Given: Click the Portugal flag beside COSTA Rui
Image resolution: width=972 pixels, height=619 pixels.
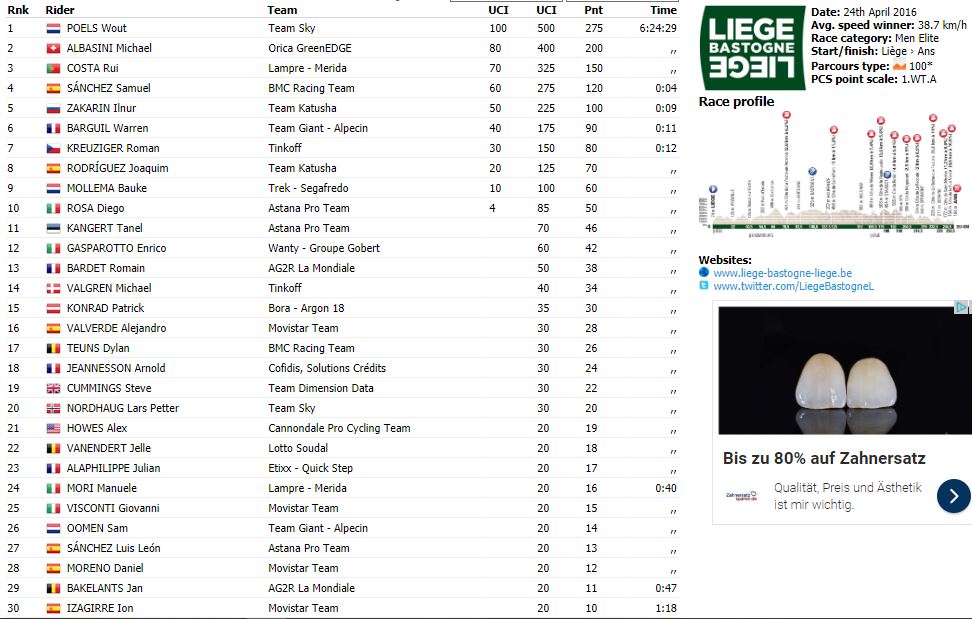Looking at the screenshot, I should (53, 68).
